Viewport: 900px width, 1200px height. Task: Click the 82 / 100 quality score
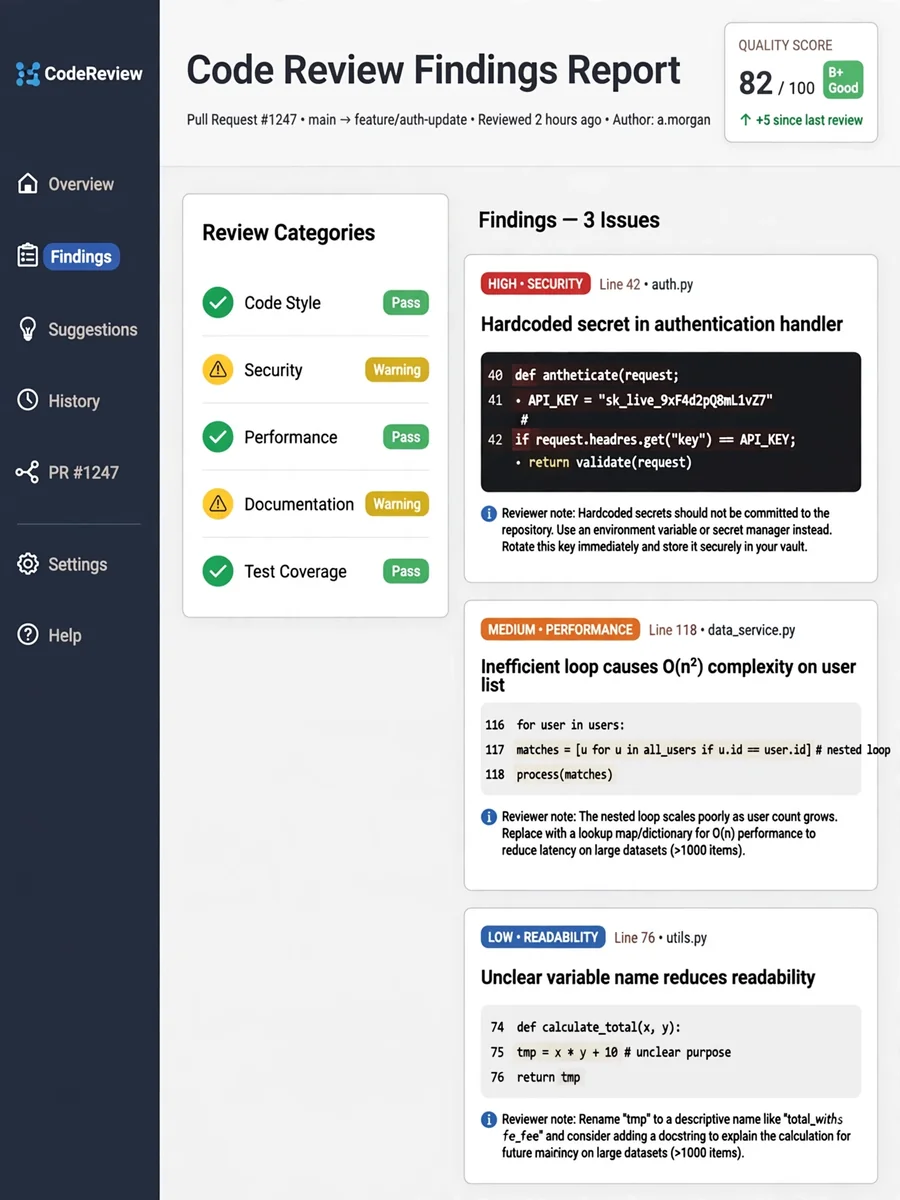tap(776, 84)
